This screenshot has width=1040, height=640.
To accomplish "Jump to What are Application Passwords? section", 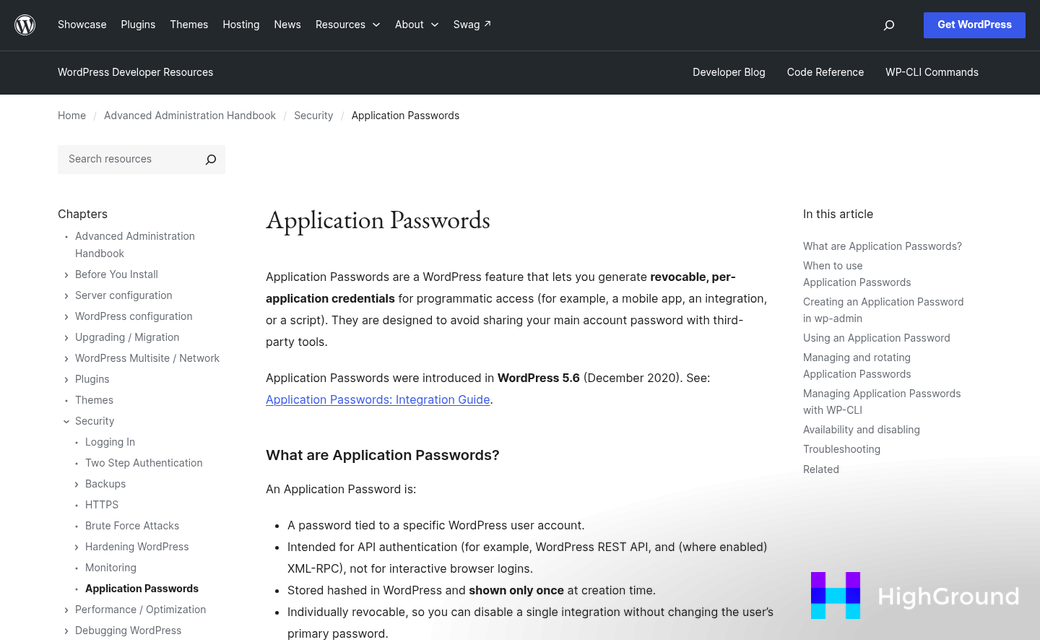I will click(882, 246).
